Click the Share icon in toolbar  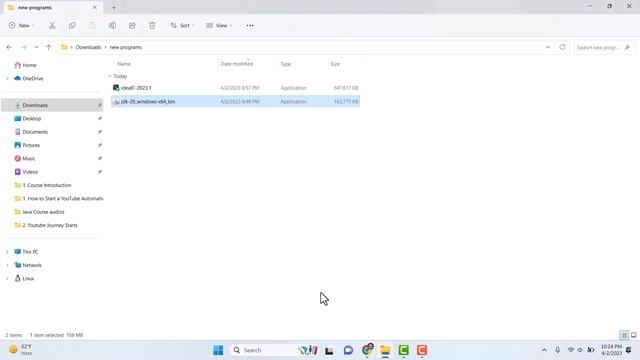coord(132,25)
